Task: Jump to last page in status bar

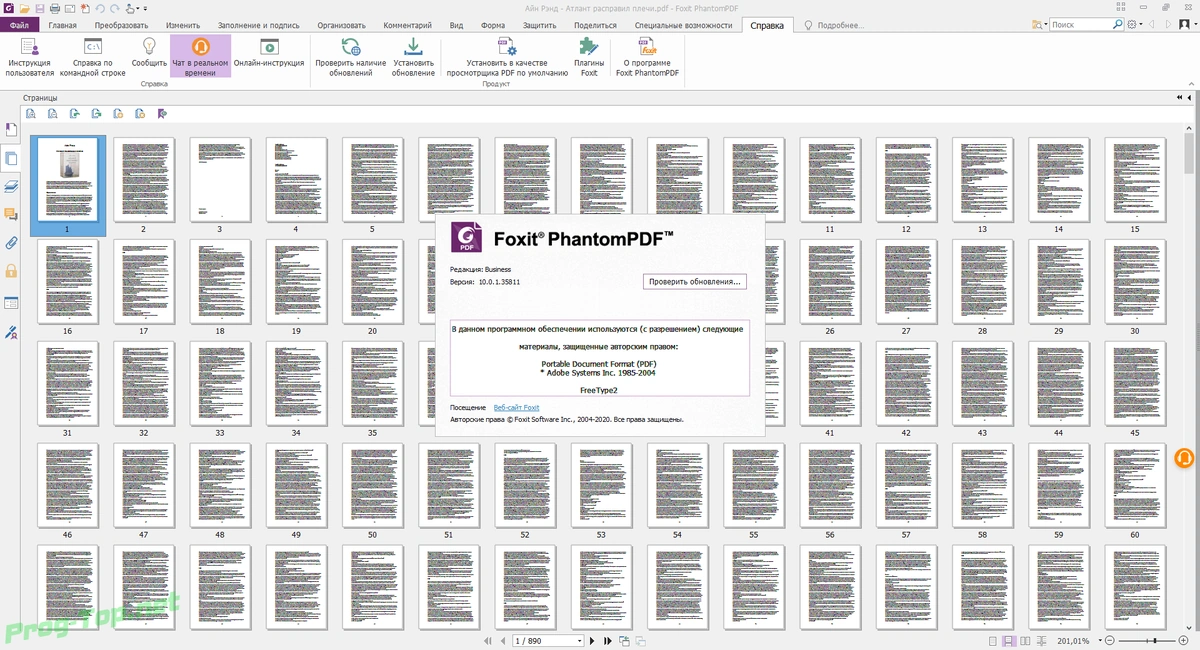Action: coord(608,640)
